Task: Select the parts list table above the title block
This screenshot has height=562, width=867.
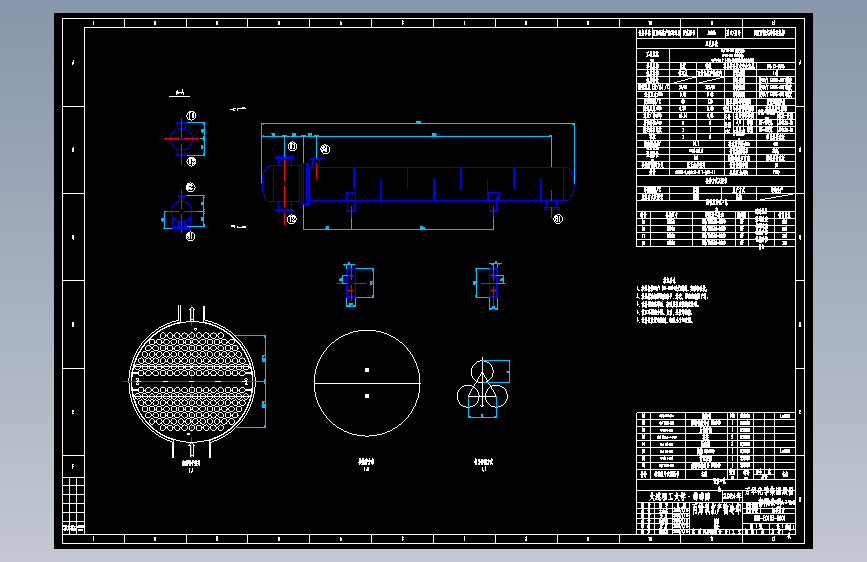Action: (716, 446)
